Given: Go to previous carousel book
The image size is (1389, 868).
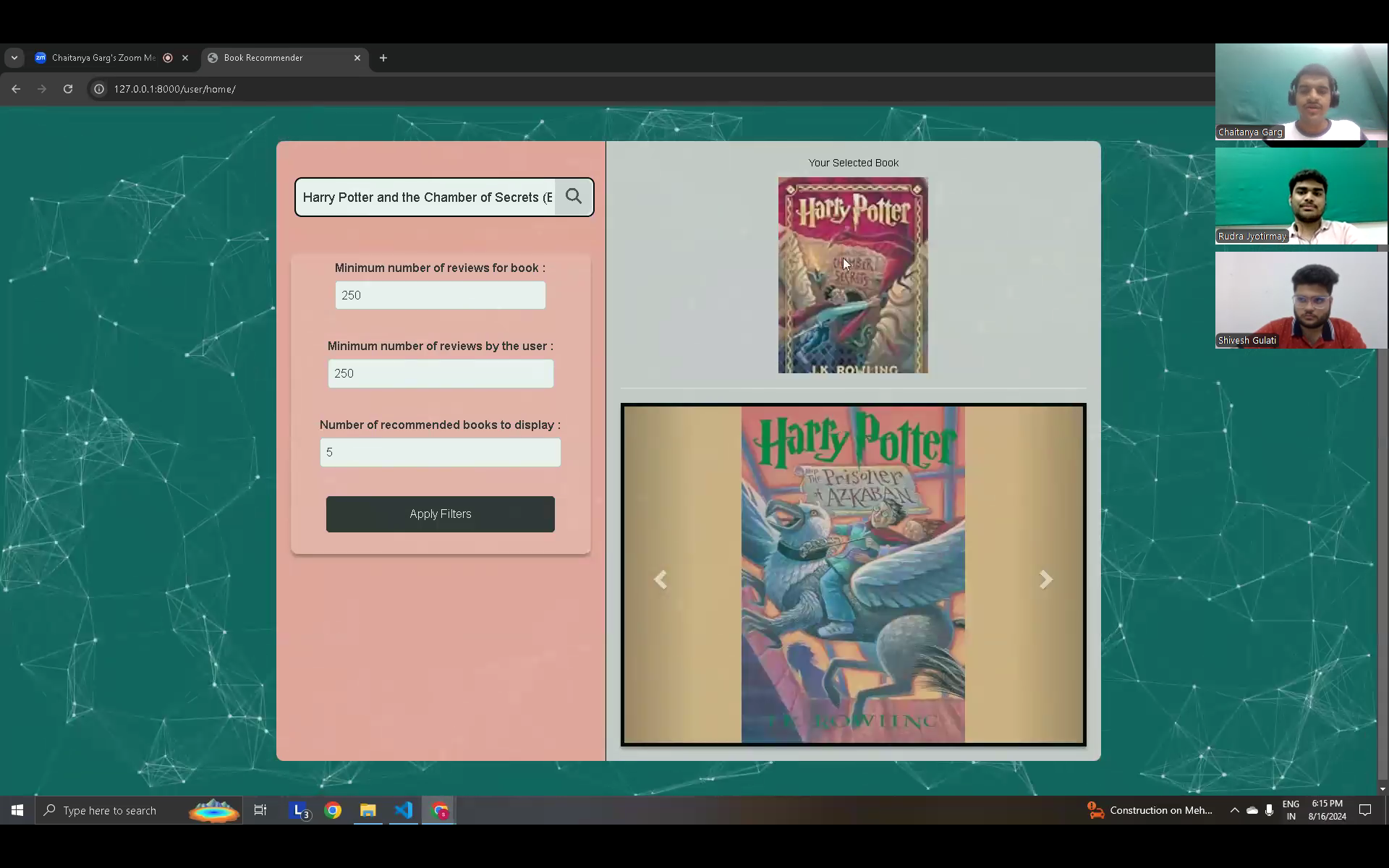Looking at the screenshot, I should [x=660, y=579].
